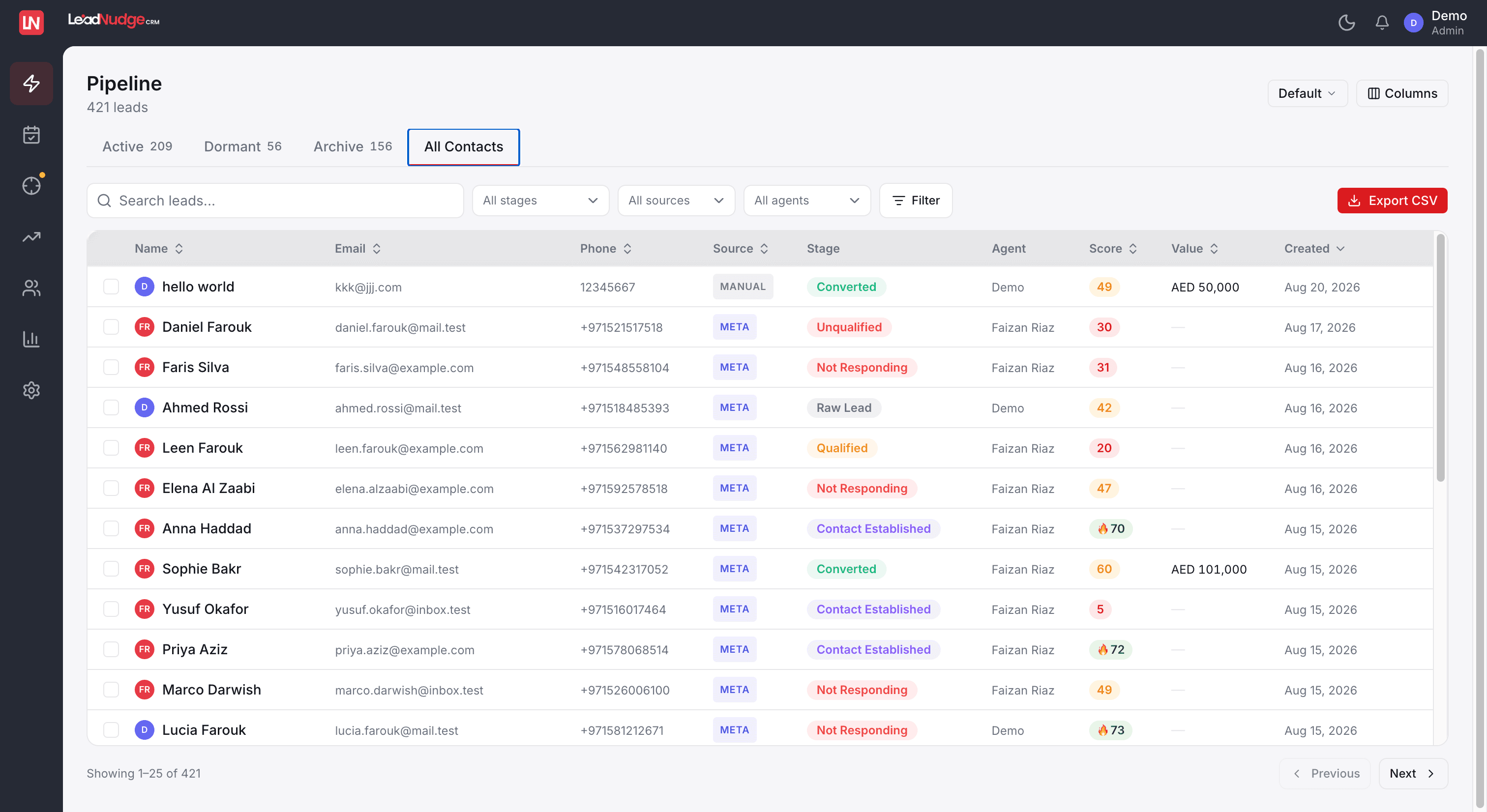This screenshot has width=1487, height=812.
Task: Open the bar chart reports sidebar icon
Action: pyautogui.click(x=31, y=339)
